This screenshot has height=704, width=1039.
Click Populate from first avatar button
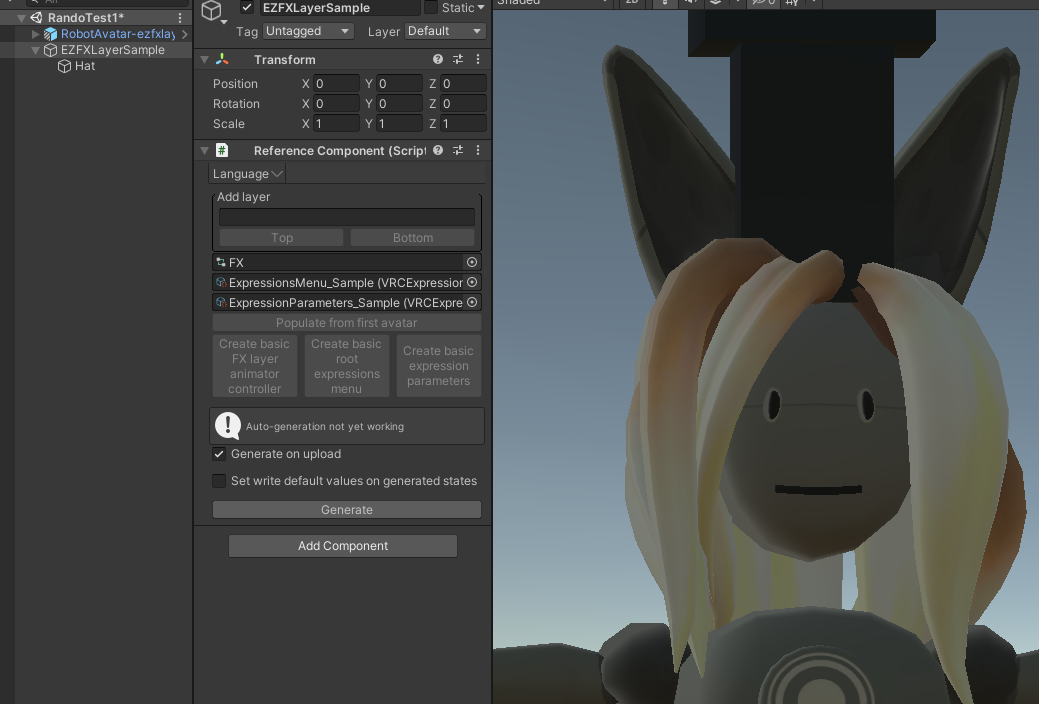coord(347,323)
